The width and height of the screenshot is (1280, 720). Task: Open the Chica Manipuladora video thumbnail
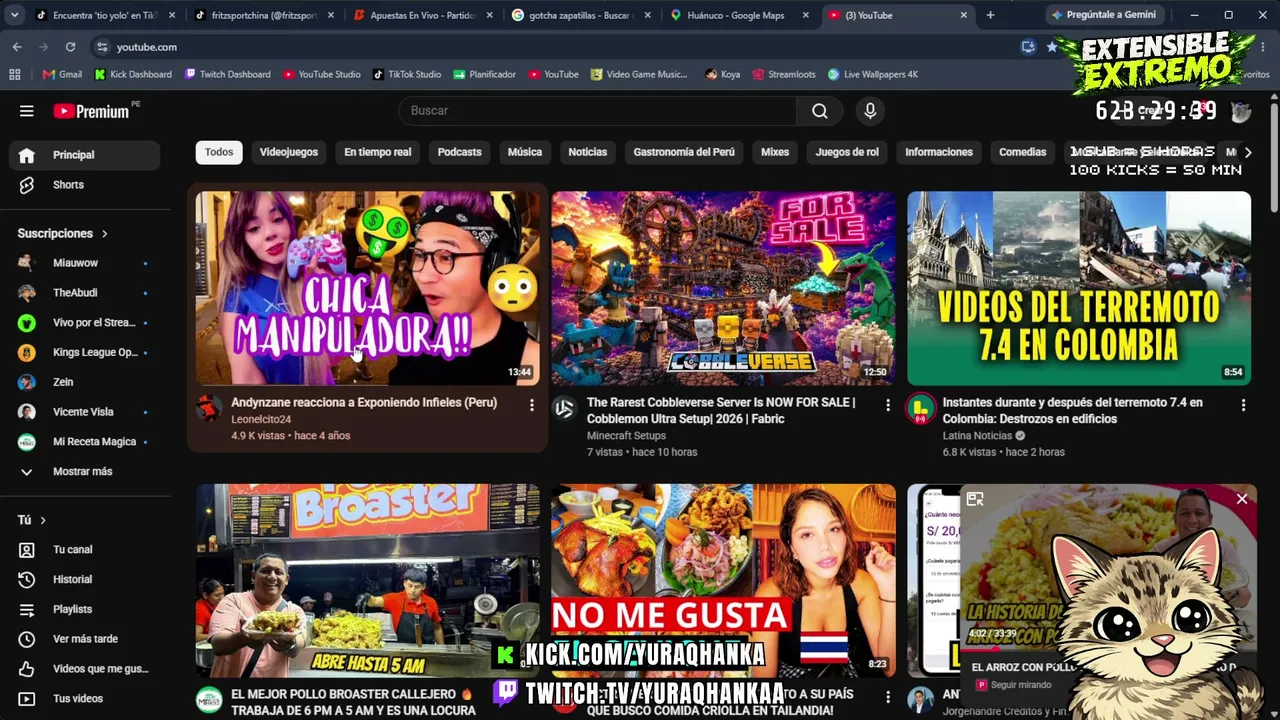(x=368, y=288)
